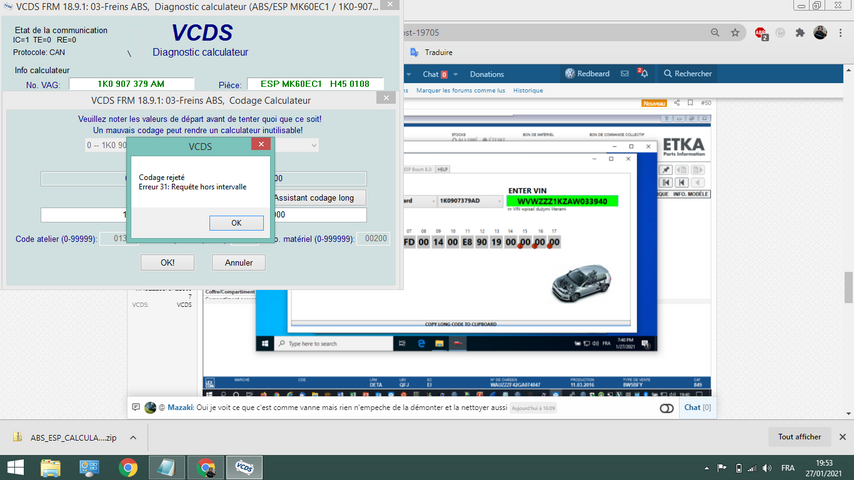Open the first Chrome icon in the taskbar
This screenshot has height=480, width=854.
click(x=128, y=467)
